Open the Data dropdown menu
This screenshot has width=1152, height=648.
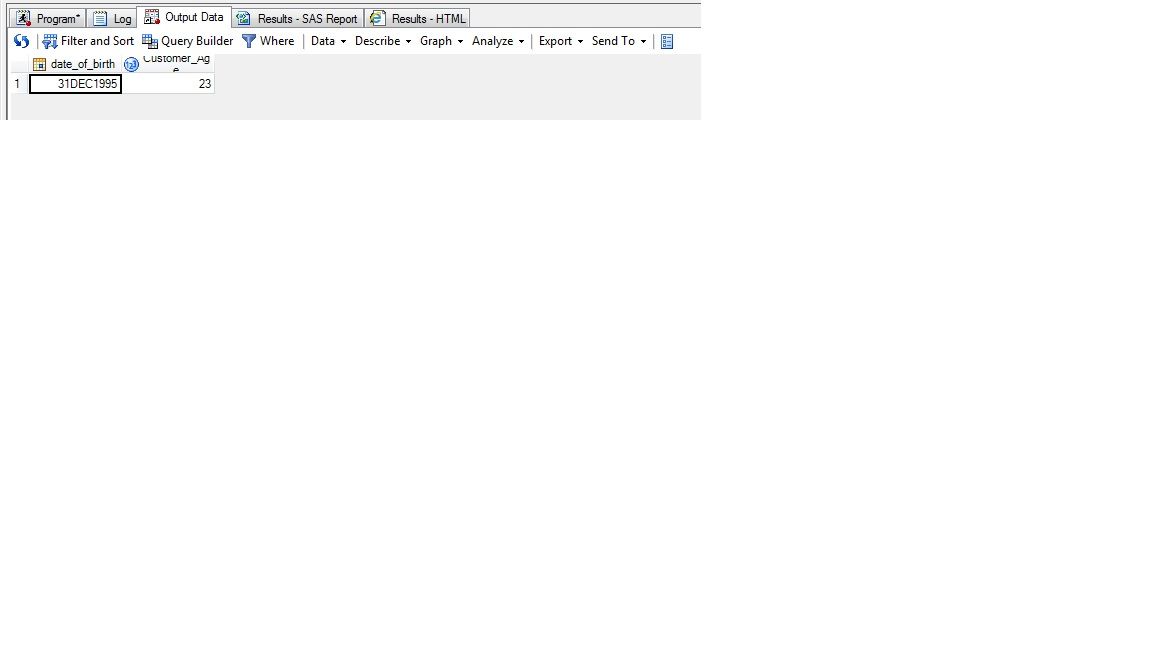(325, 41)
